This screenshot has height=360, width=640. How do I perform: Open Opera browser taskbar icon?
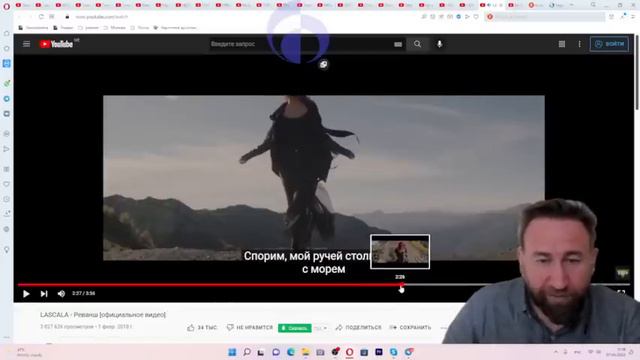pos(349,352)
